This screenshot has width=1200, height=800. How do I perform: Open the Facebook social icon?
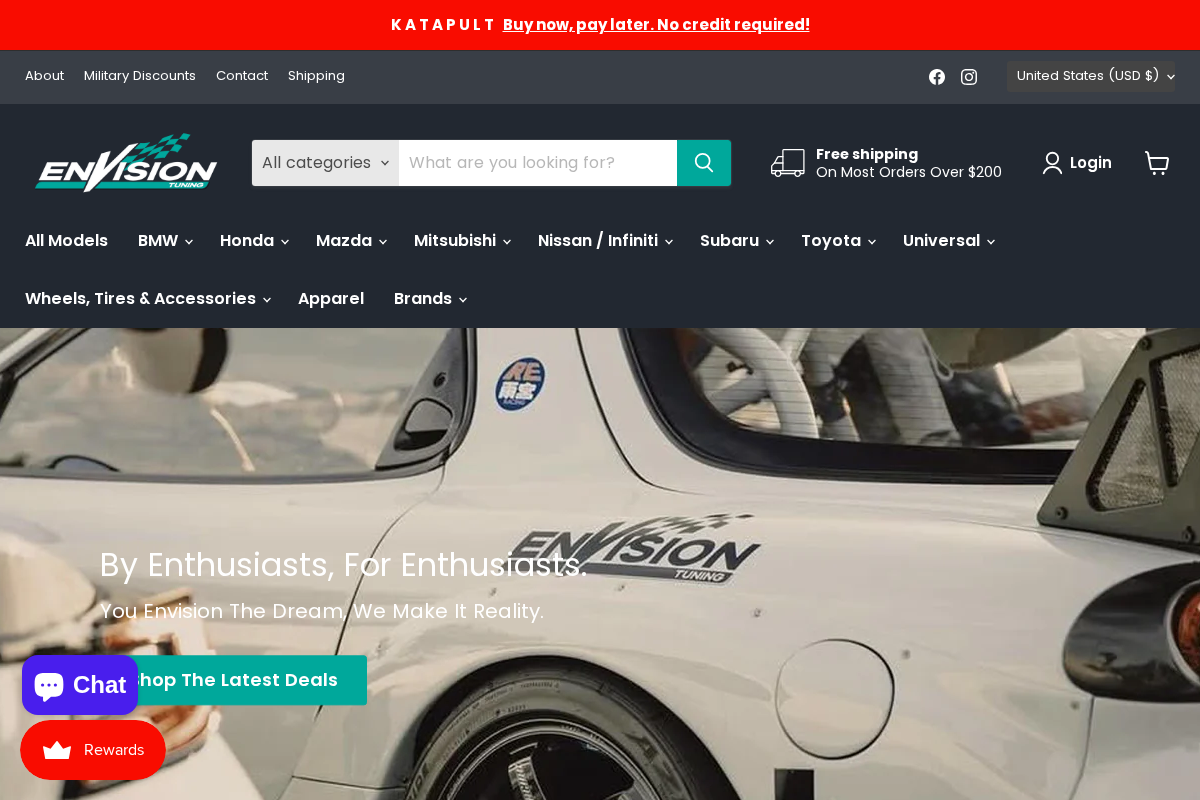[x=936, y=76]
